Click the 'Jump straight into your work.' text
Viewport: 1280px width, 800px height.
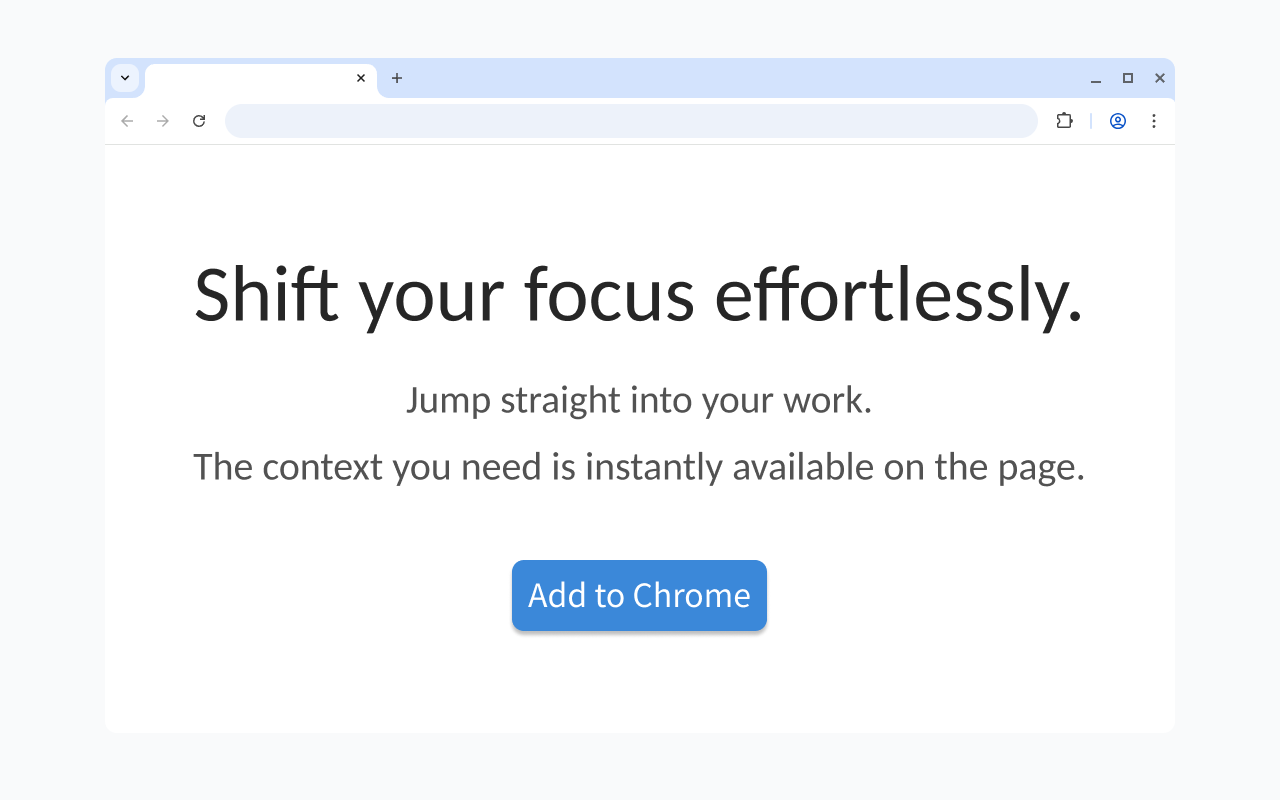639,400
